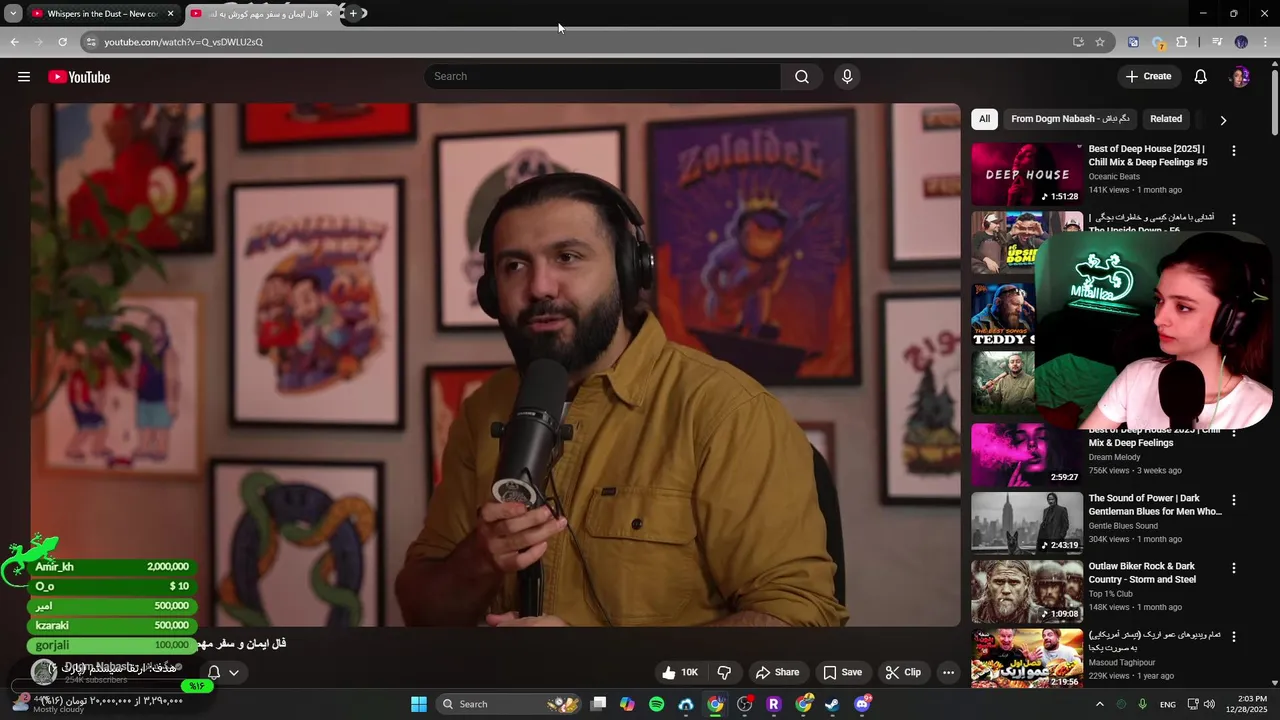This screenshot has width=1280, height=720.
Task: Open YouTube notifications bell
Action: click(x=1201, y=77)
